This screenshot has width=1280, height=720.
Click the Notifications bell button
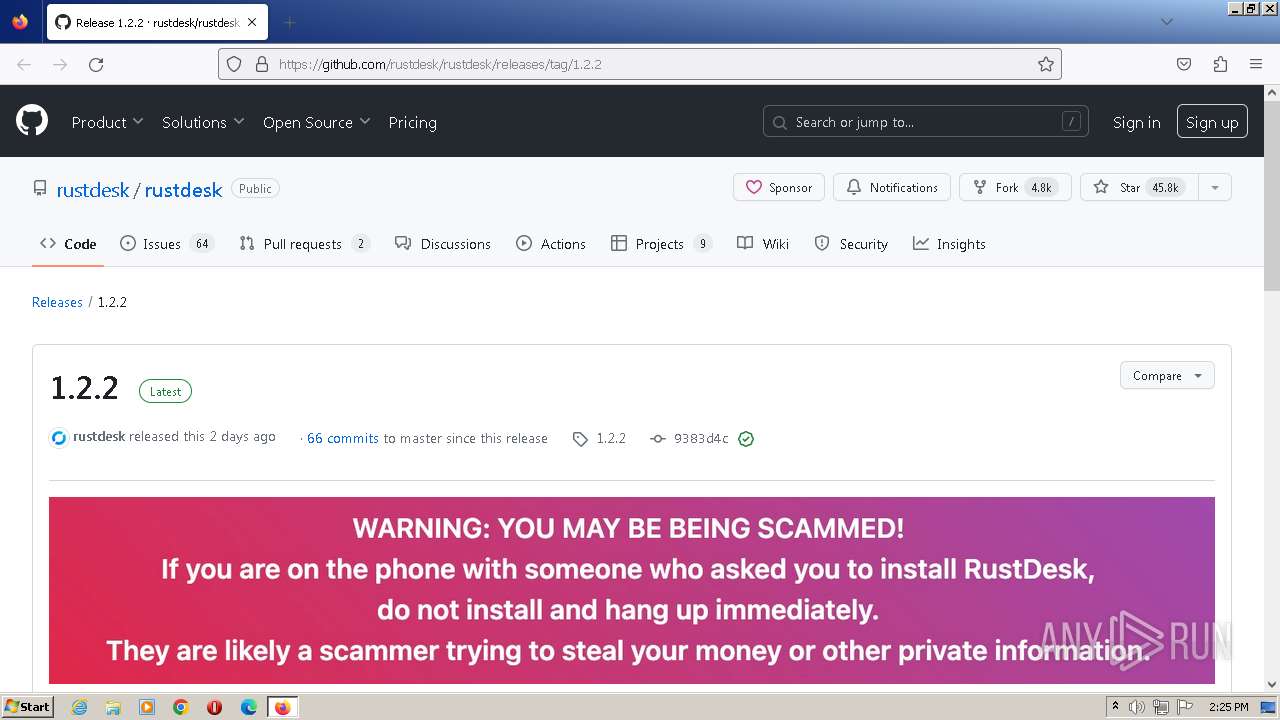pos(892,187)
